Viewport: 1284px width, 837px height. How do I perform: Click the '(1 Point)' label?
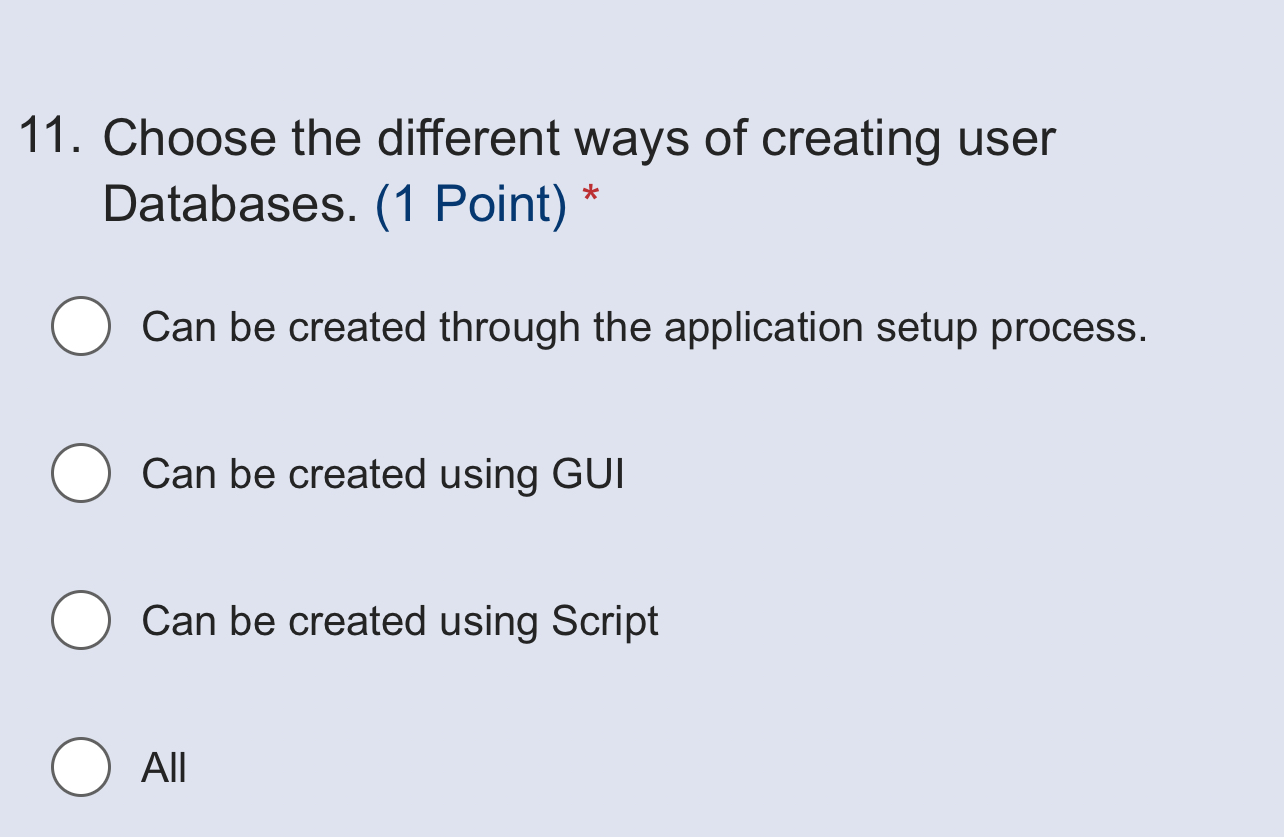tap(470, 204)
